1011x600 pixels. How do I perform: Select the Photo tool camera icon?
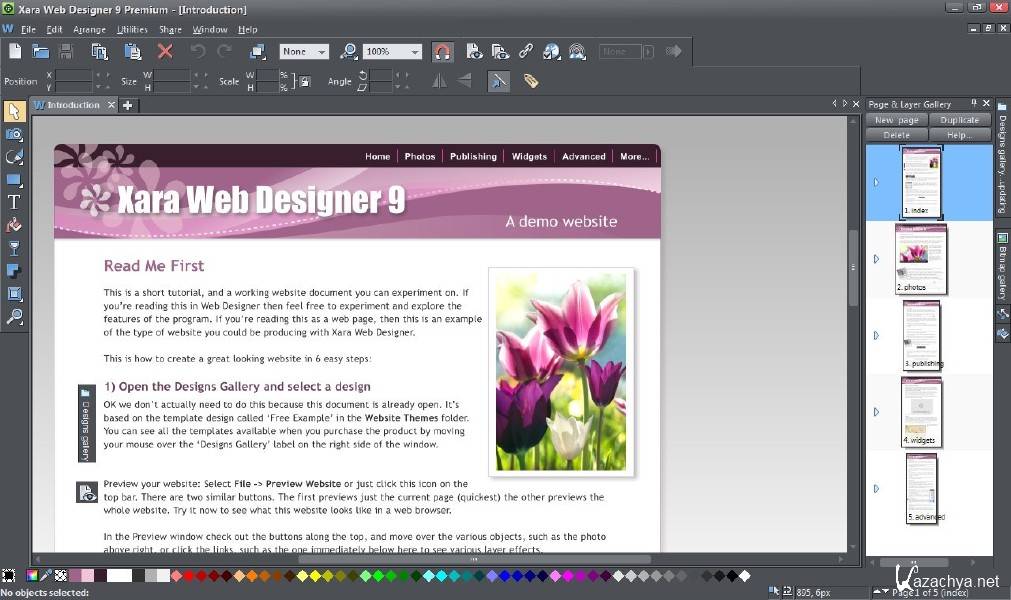(14, 134)
